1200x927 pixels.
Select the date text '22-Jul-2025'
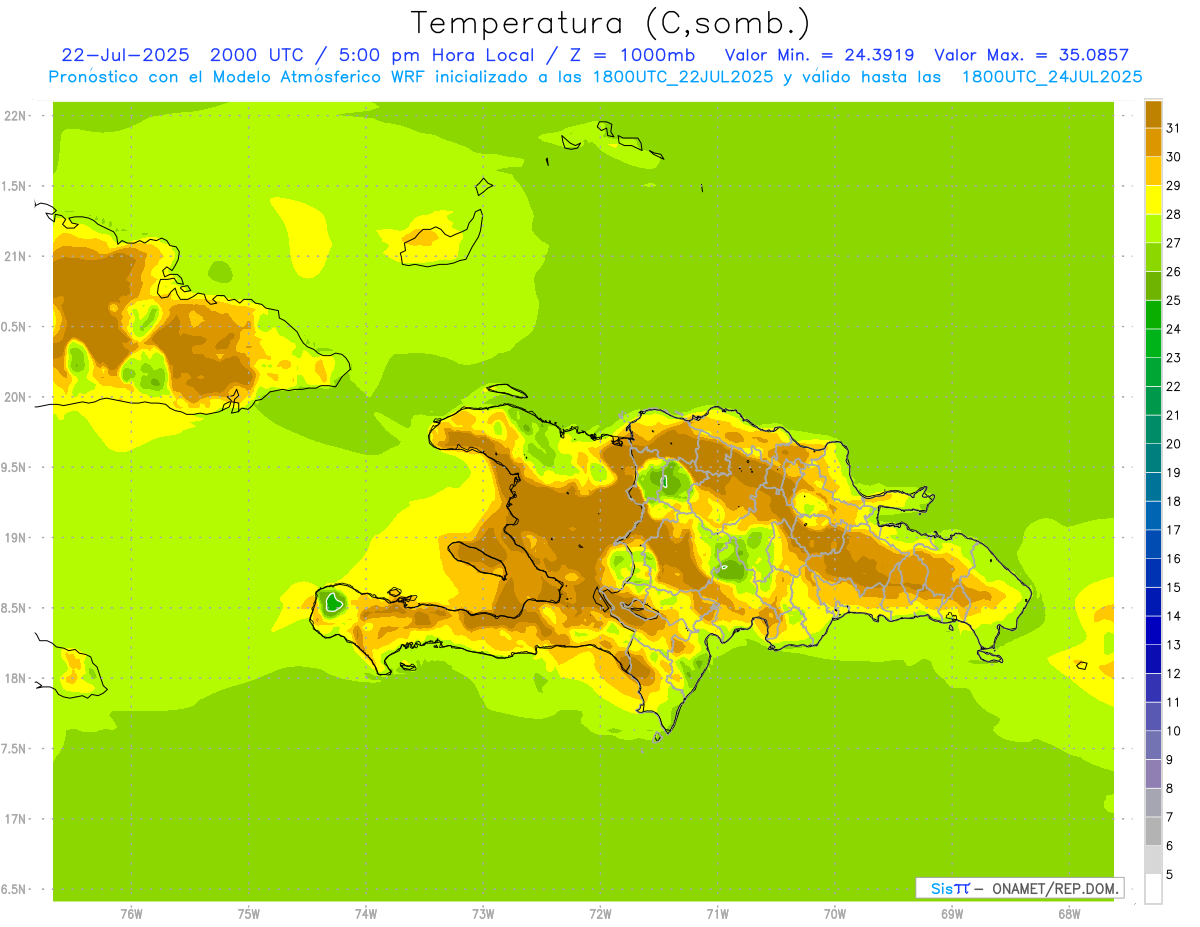click(x=125, y=55)
